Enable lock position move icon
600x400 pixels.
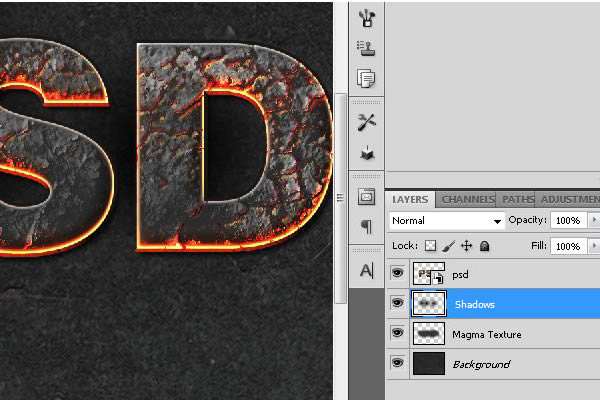pyautogui.click(x=466, y=245)
